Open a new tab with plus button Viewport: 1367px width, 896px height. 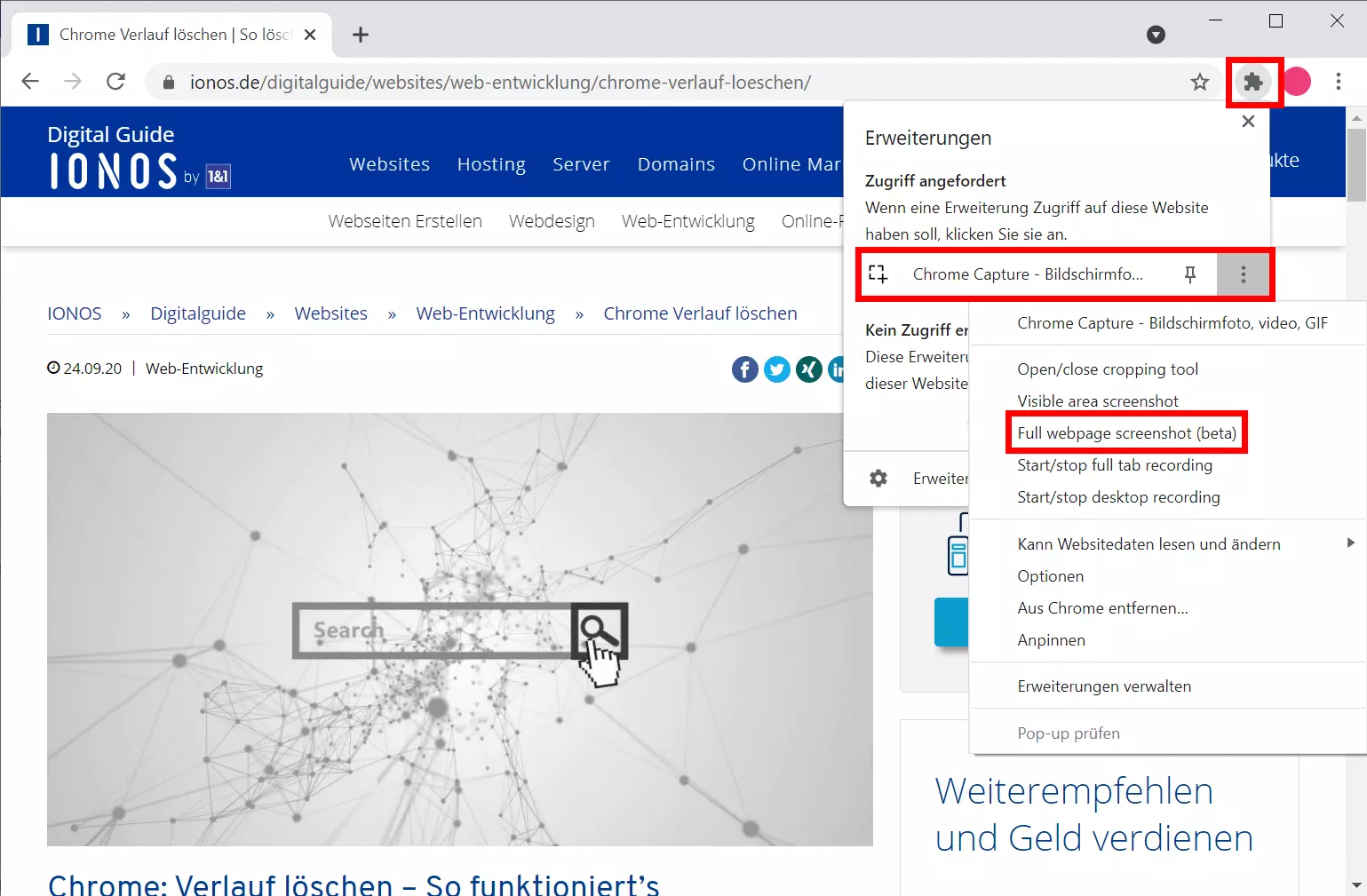[361, 35]
